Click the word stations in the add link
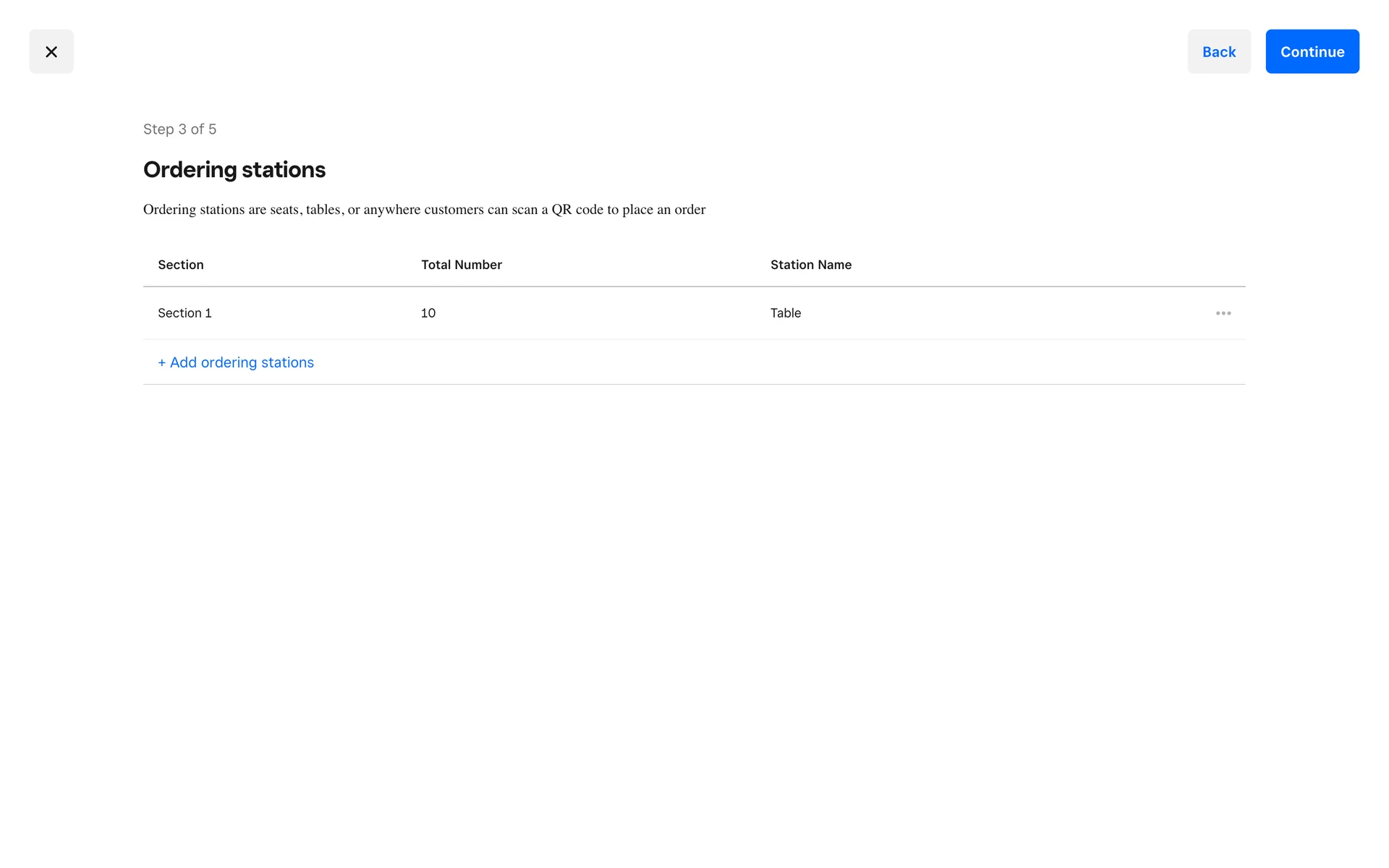 (x=287, y=362)
